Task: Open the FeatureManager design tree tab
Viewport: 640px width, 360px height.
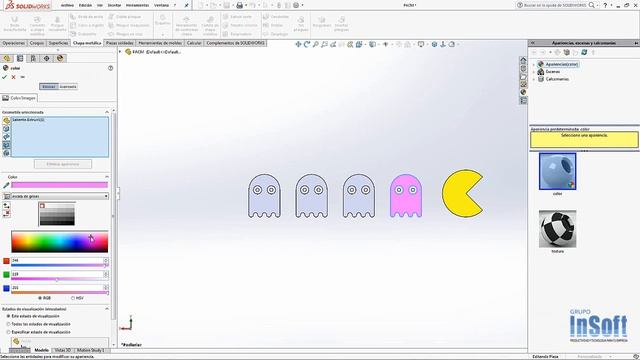Action: point(7,58)
